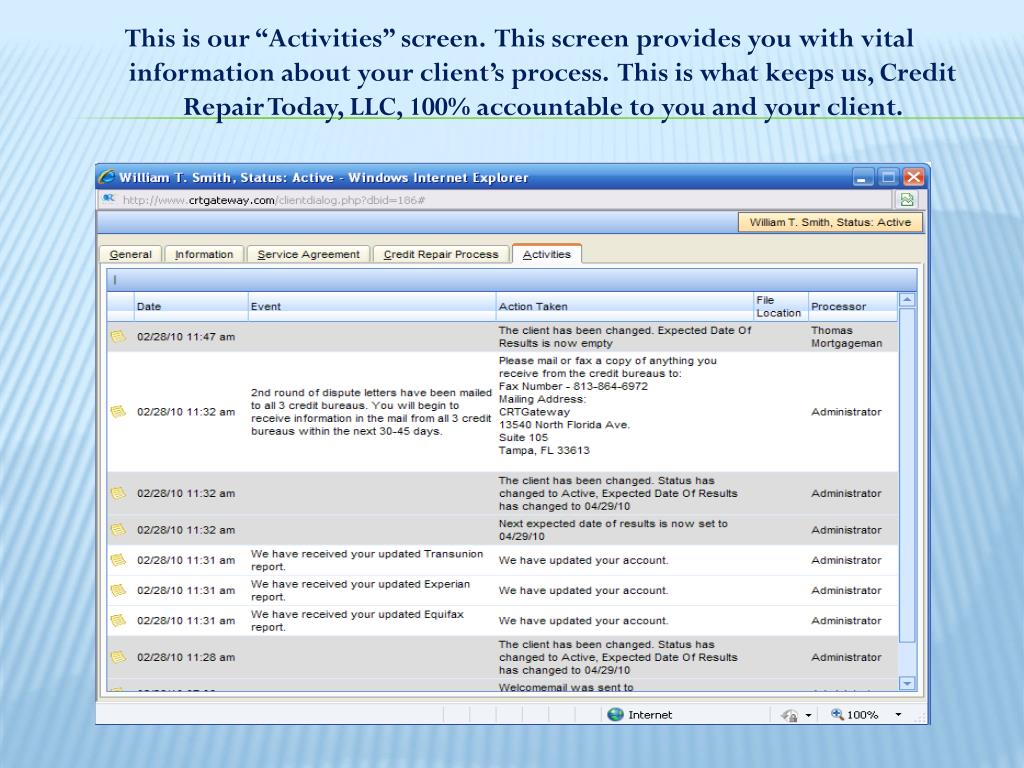Open the Information tab
The width and height of the screenshot is (1024, 768).
204,254
